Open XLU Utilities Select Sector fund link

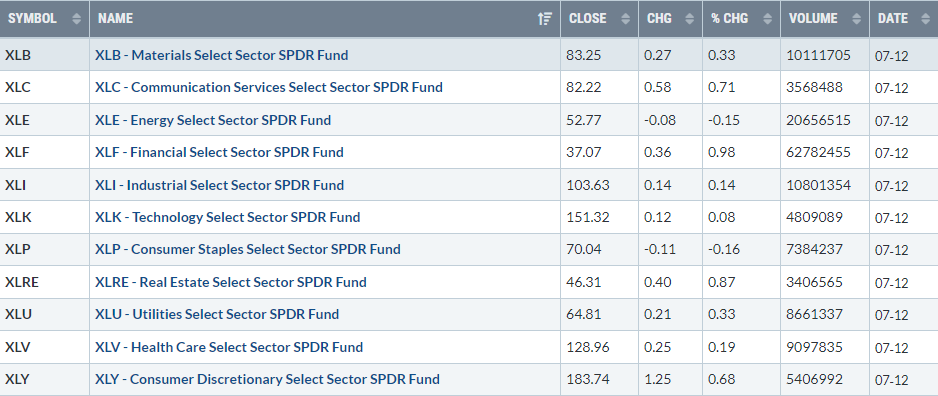(217, 315)
